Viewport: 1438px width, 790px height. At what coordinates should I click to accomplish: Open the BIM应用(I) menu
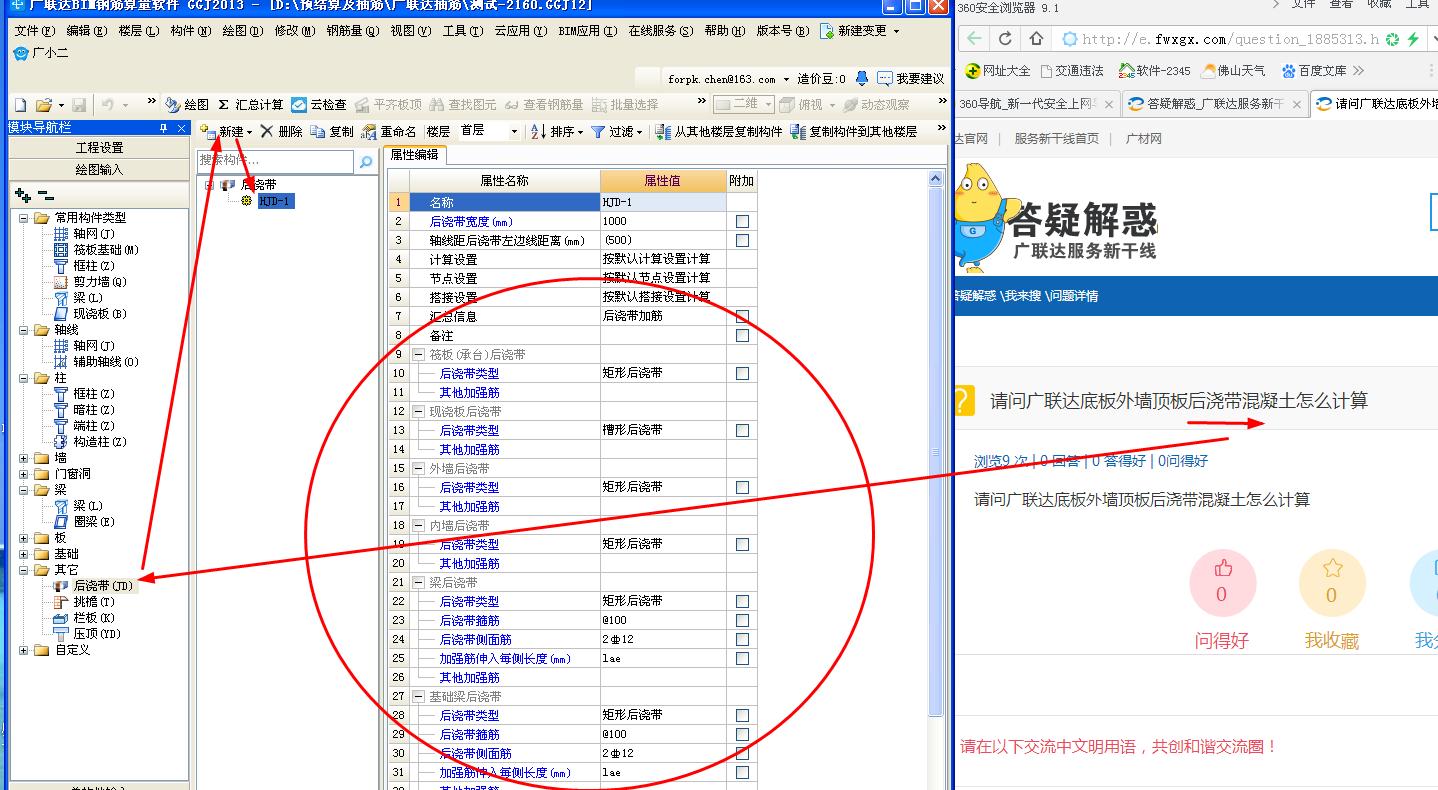[587, 31]
